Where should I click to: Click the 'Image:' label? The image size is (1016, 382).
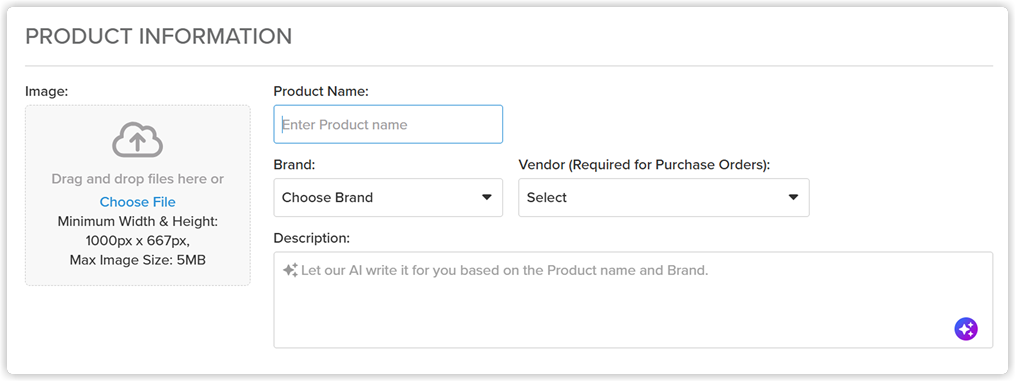click(x=47, y=92)
